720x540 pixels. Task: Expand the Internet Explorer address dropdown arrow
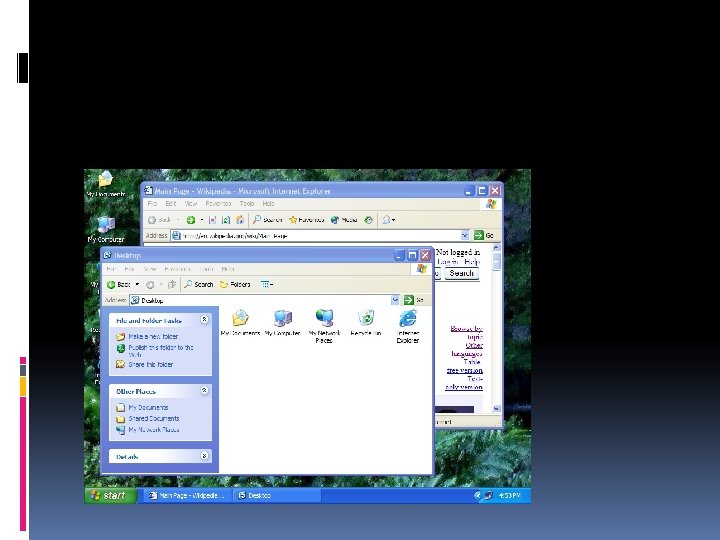tap(465, 236)
